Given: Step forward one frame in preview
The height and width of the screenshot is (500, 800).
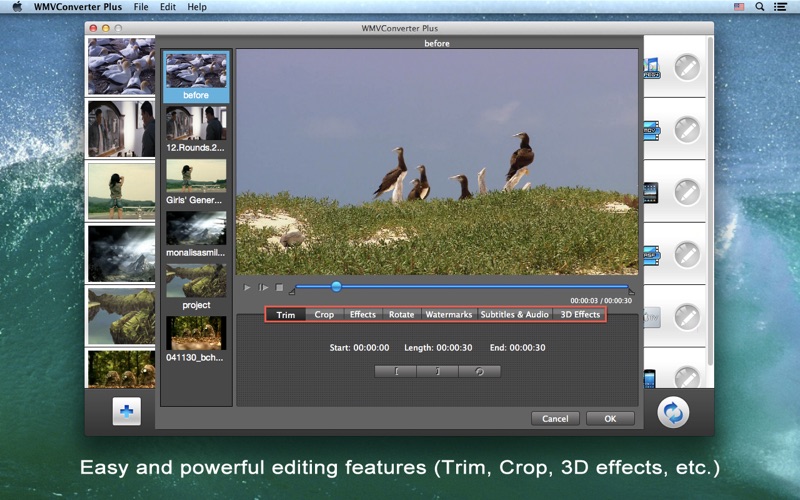Looking at the screenshot, I should [x=263, y=288].
